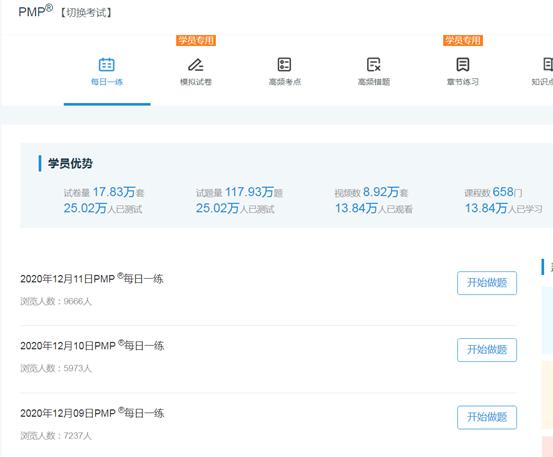
Task: Click the 13.84万人已观看 text
Action: click(374, 208)
